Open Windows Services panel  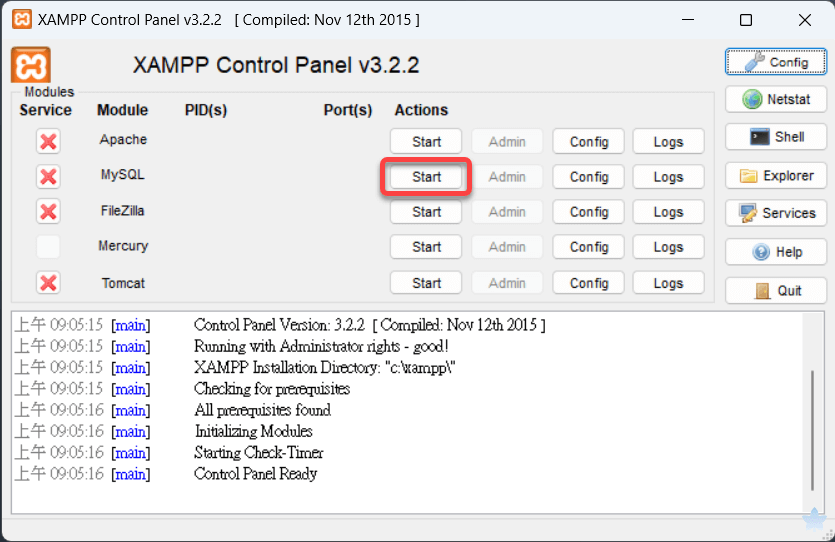(x=776, y=213)
